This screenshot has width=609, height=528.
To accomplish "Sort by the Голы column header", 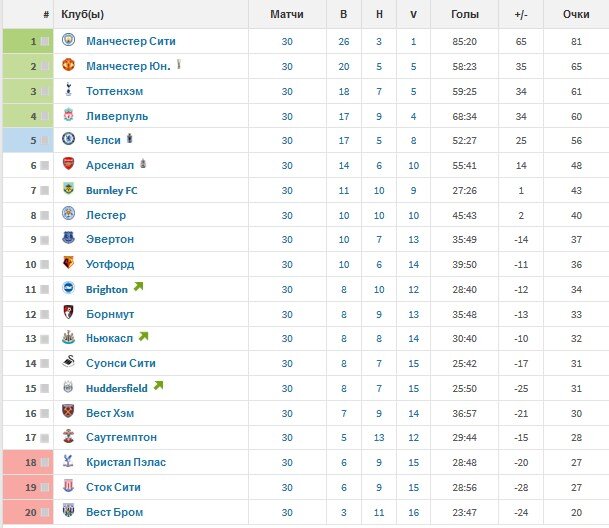I will (x=465, y=14).
